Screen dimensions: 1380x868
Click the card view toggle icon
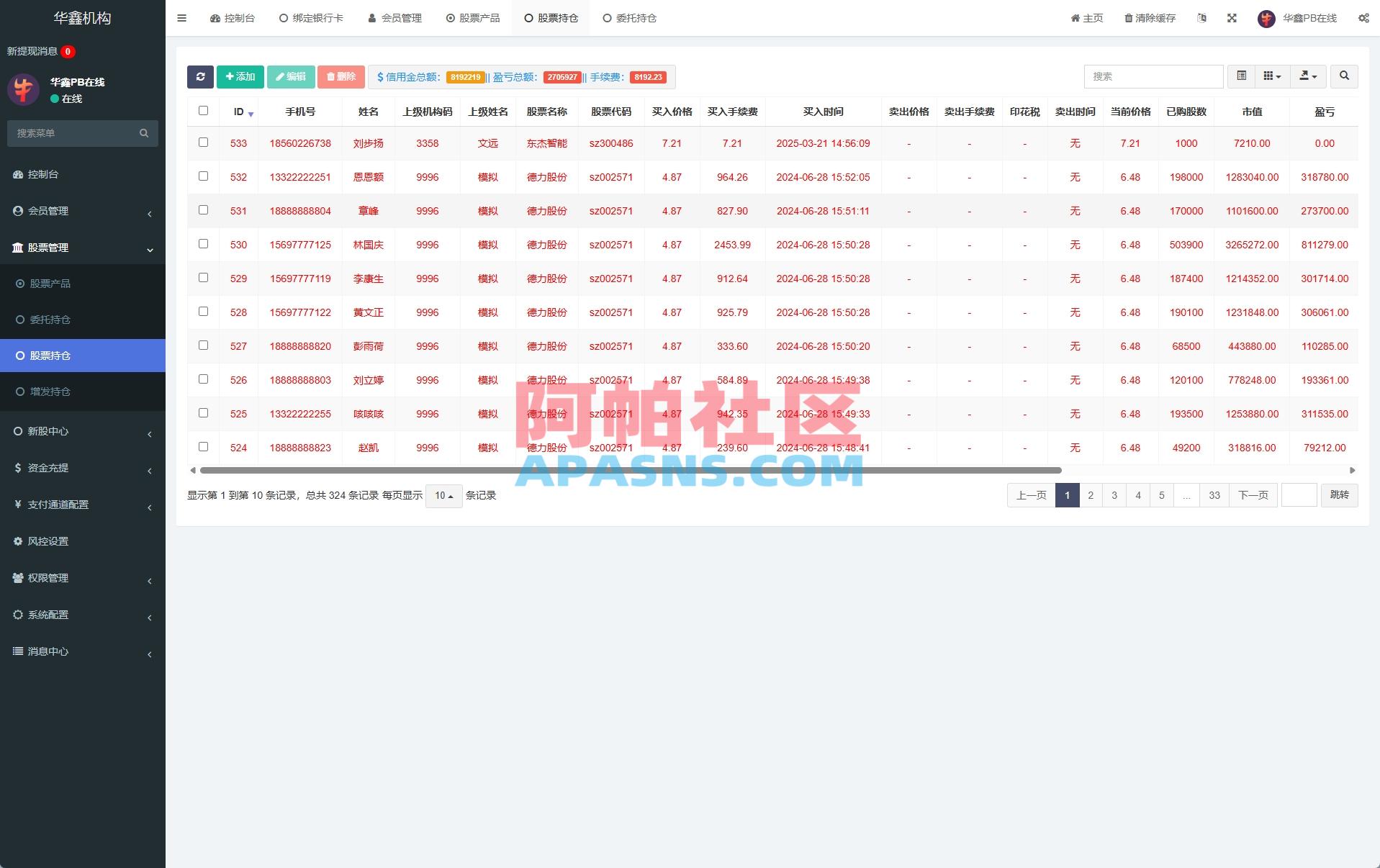[x=1270, y=76]
